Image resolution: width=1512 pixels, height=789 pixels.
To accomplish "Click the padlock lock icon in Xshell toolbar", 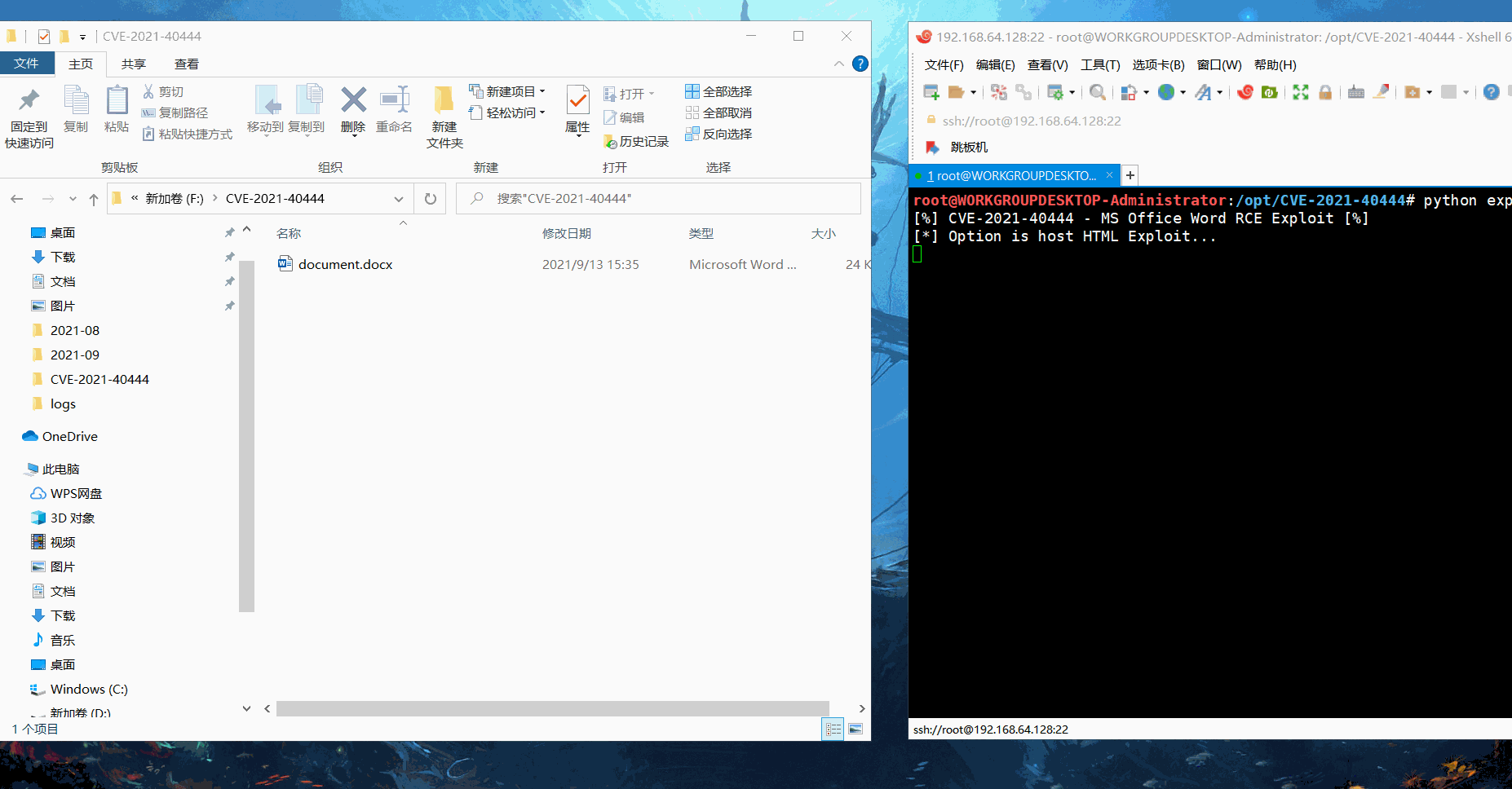I will point(1325,92).
